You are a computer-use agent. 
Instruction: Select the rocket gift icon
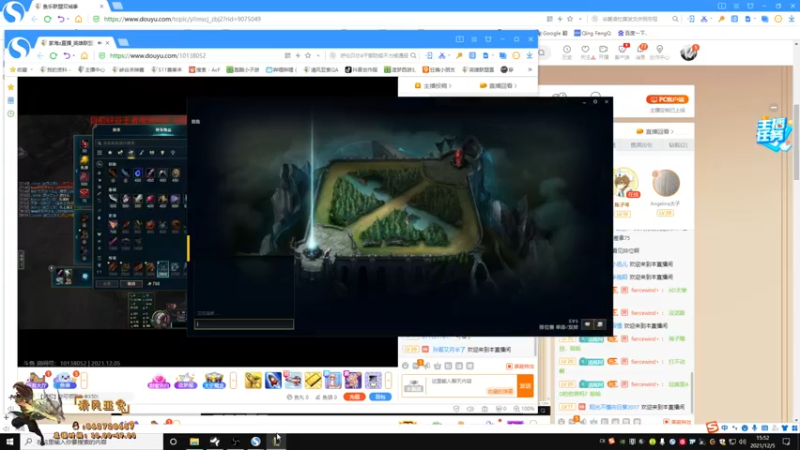(x=273, y=380)
